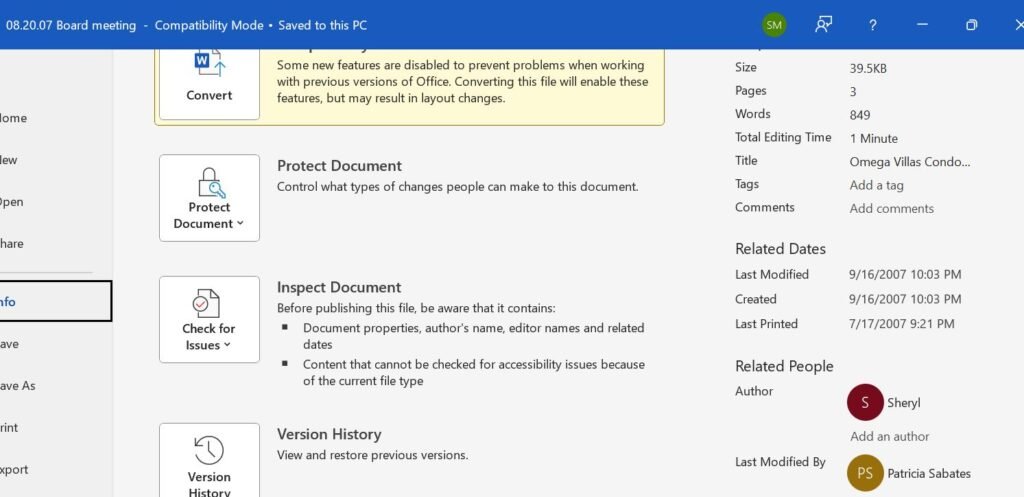Click the Patricia Sabates name link
The height and width of the screenshot is (497, 1024).
tap(928, 474)
